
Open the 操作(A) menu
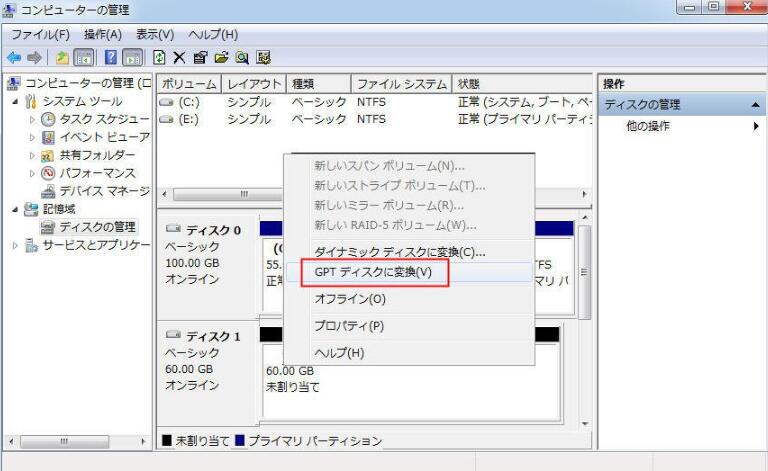click(103, 34)
